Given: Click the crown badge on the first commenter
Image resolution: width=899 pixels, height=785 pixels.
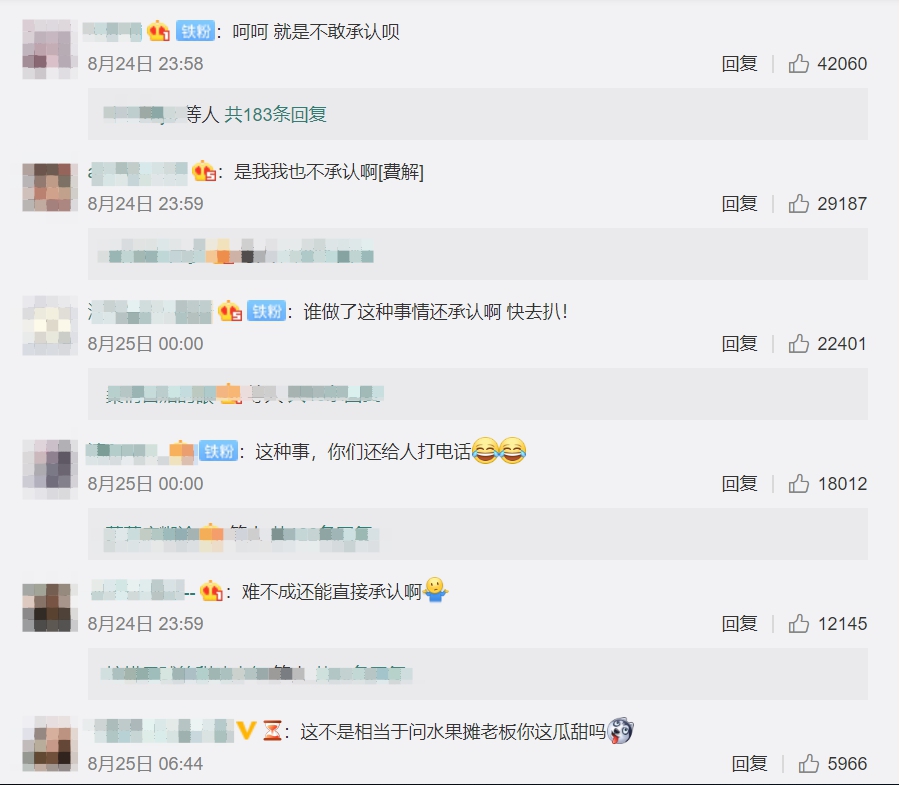Looking at the screenshot, I should click(x=158, y=30).
